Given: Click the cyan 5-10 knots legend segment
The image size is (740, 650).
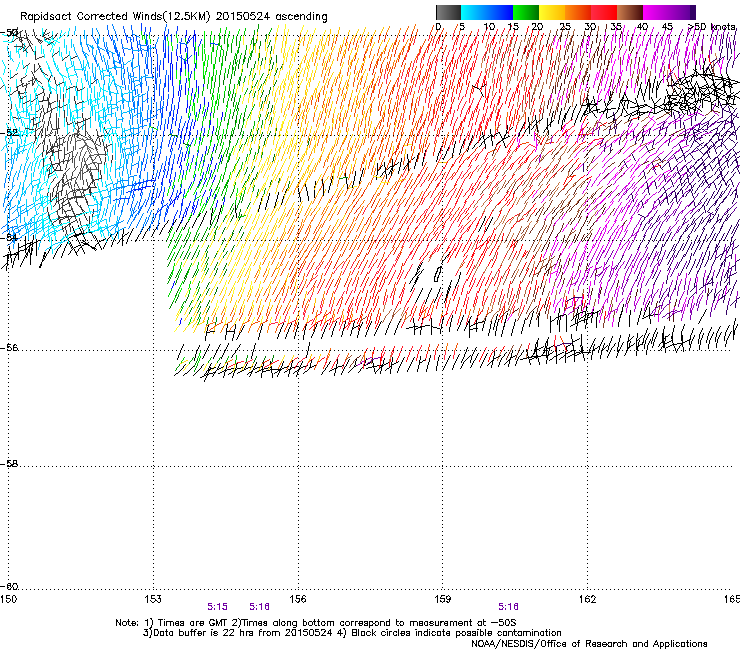Looking at the screenshot, I should (474, 12).
